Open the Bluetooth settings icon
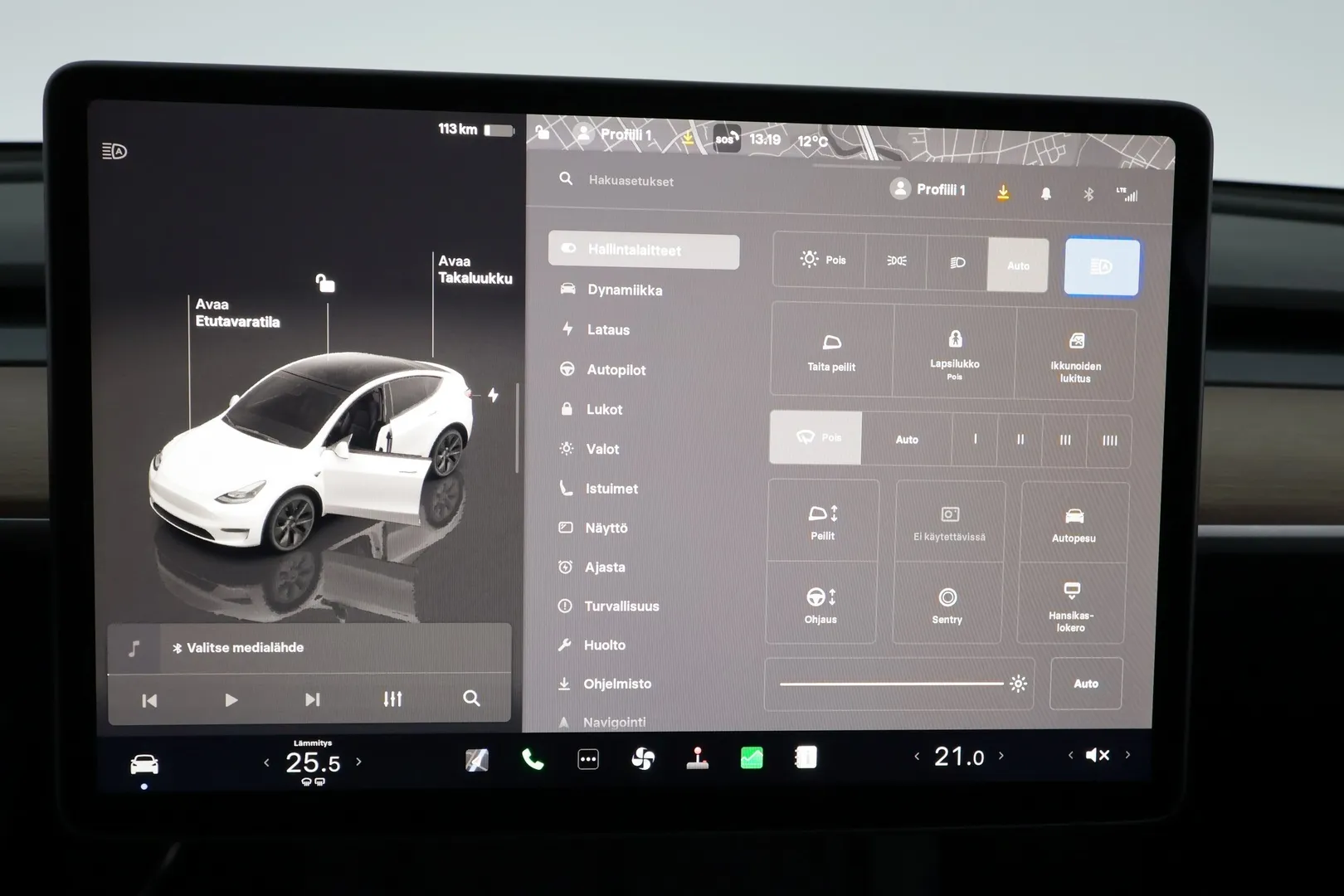 click(x=1088, y=194)
